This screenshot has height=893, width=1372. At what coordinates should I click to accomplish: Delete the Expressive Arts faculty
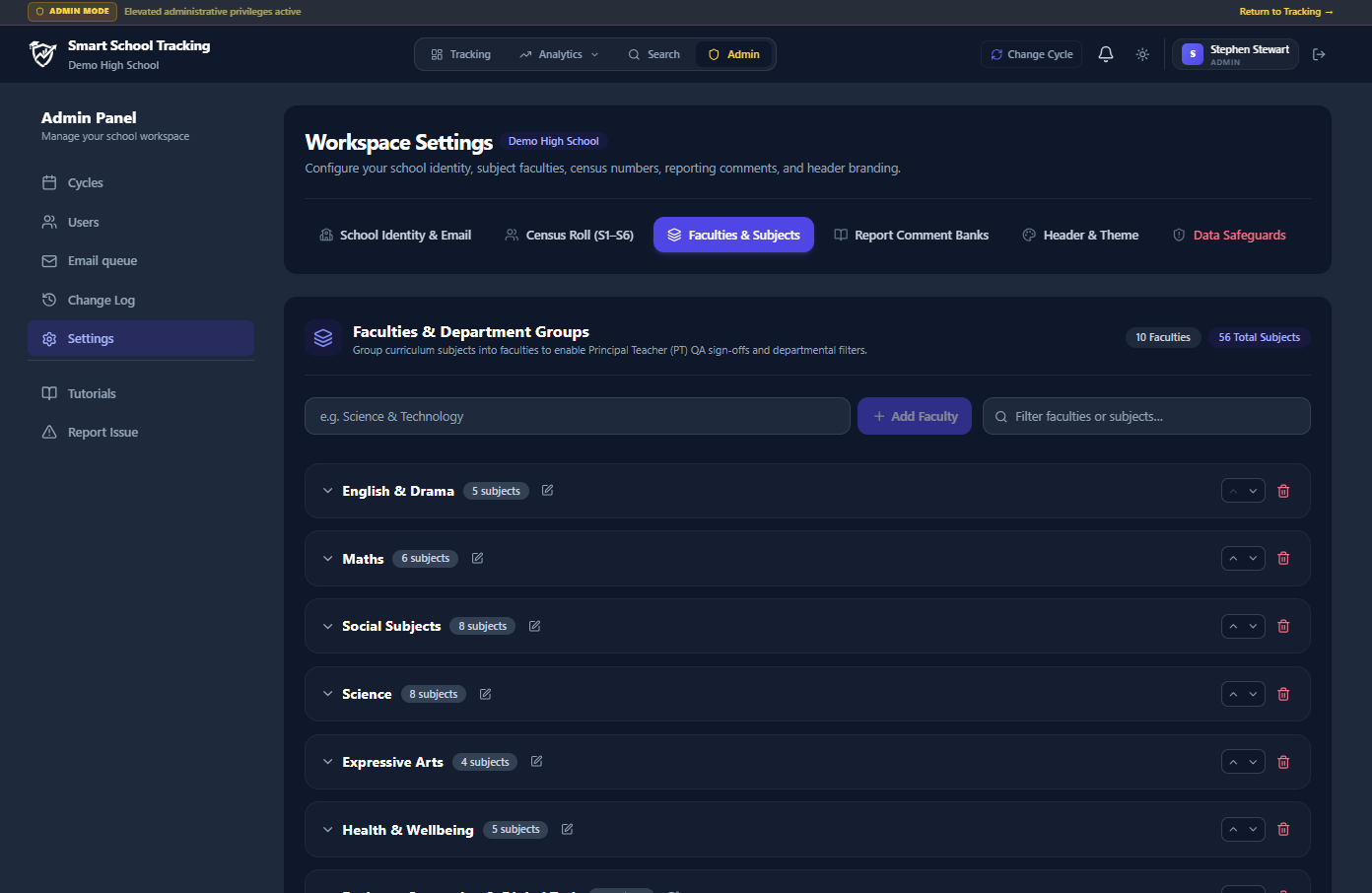pos(1283,762)
